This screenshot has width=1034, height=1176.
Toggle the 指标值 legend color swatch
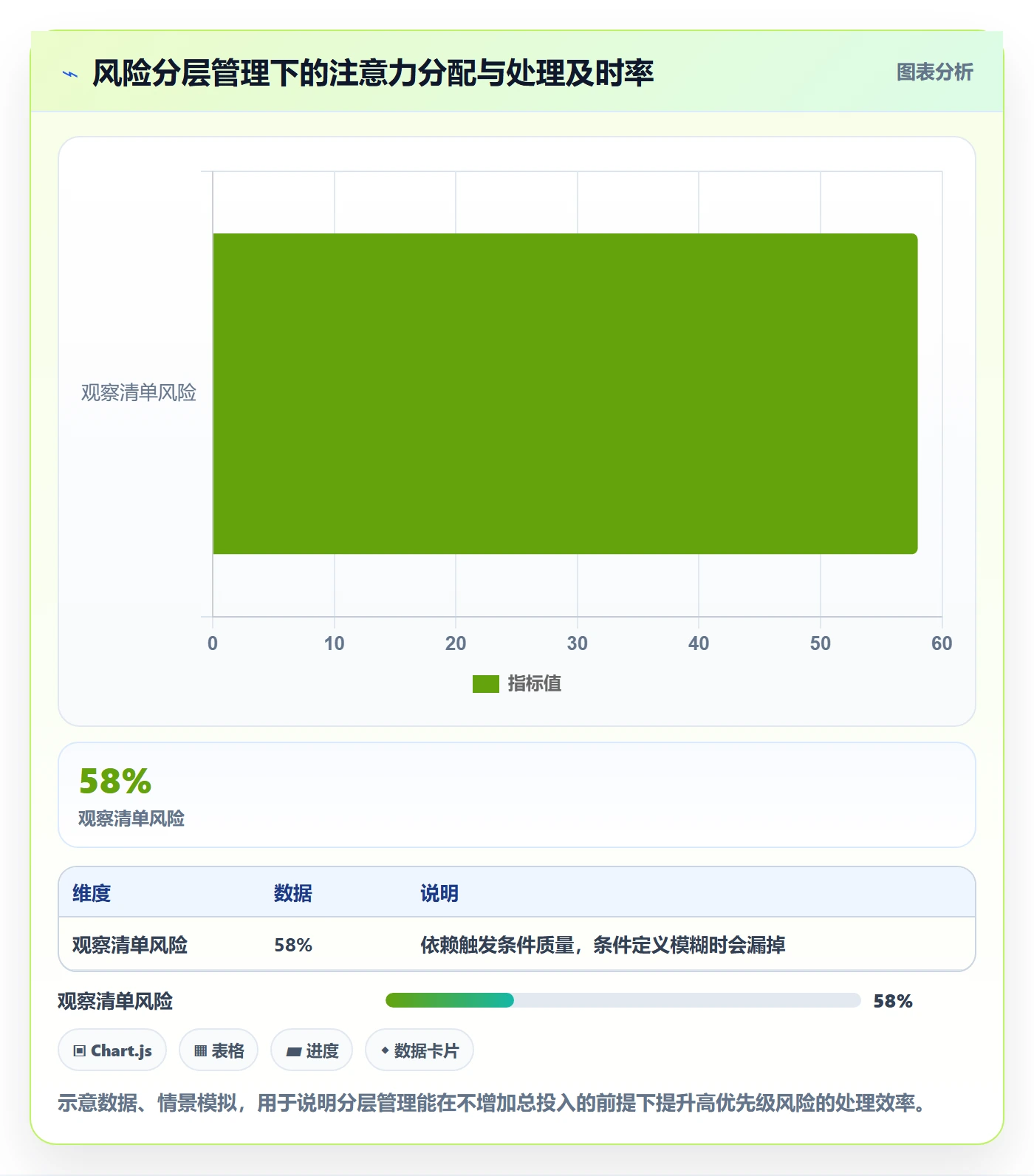(x=486, y=684)
